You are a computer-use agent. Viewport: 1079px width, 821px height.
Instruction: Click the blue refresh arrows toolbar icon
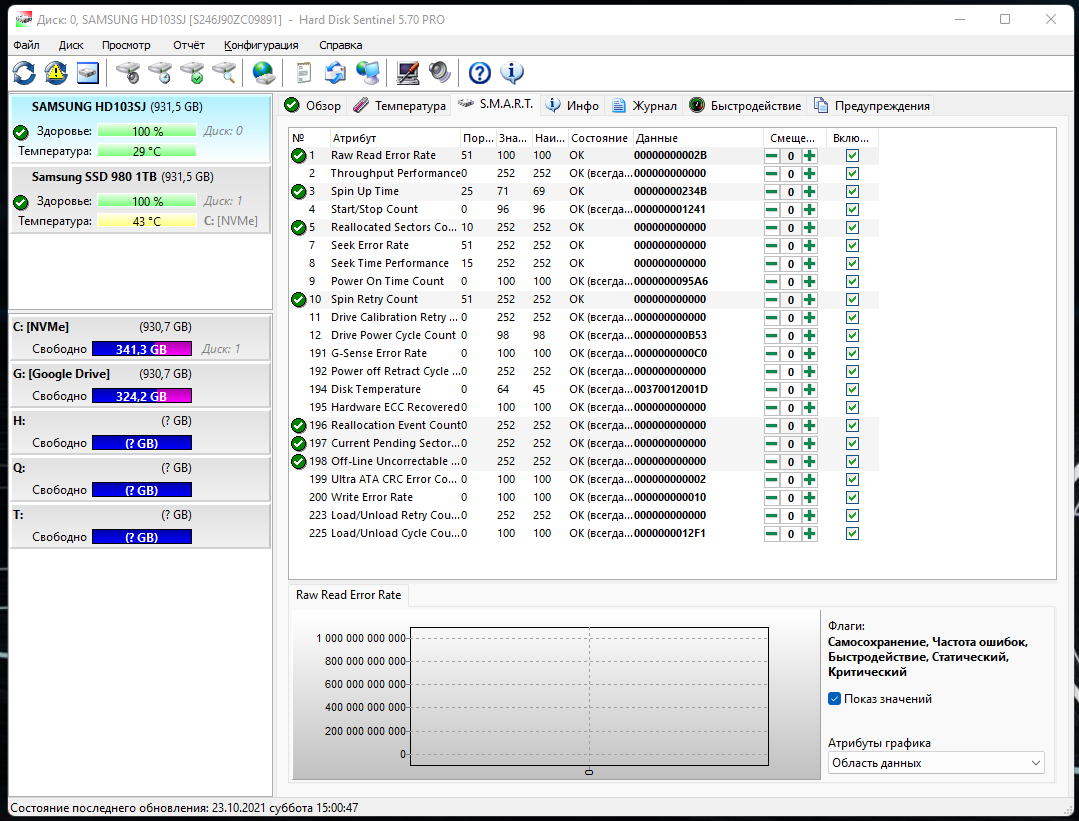24,73
